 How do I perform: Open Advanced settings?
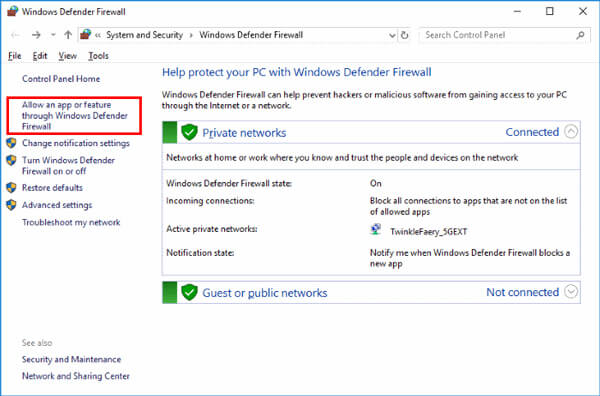57,205
